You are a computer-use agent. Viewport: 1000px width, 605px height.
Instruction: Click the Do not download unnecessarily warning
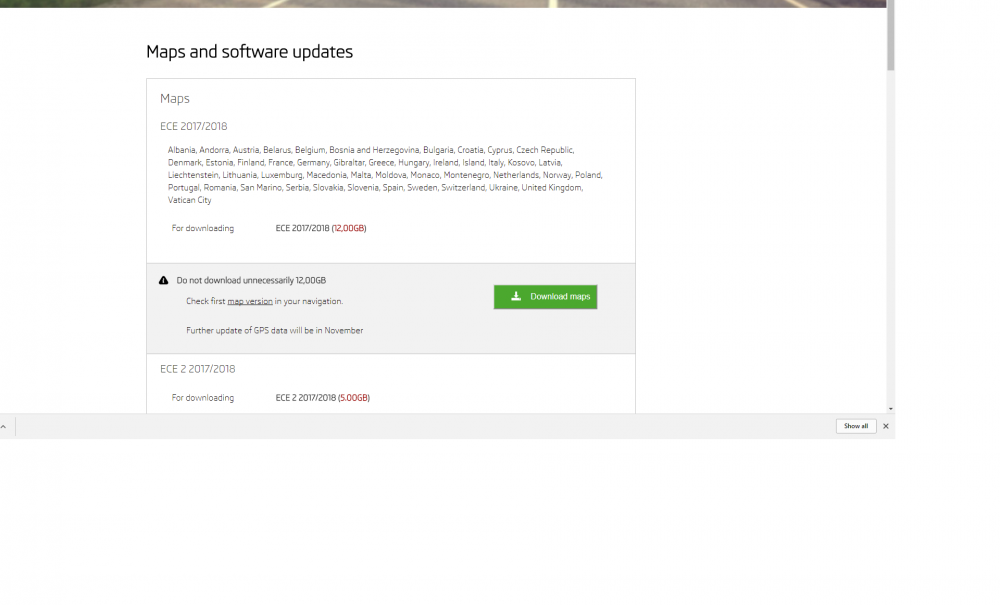[251, 281]
